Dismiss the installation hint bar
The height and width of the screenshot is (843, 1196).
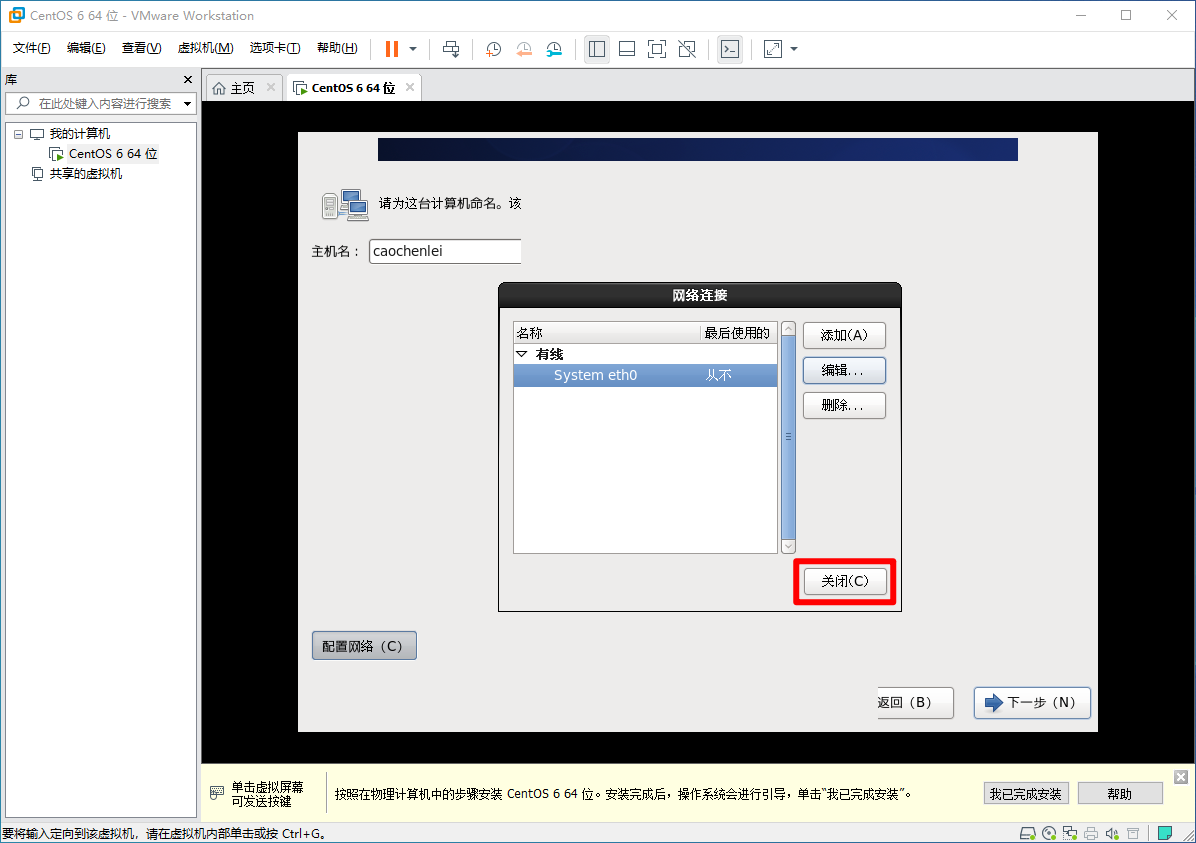1181,777
